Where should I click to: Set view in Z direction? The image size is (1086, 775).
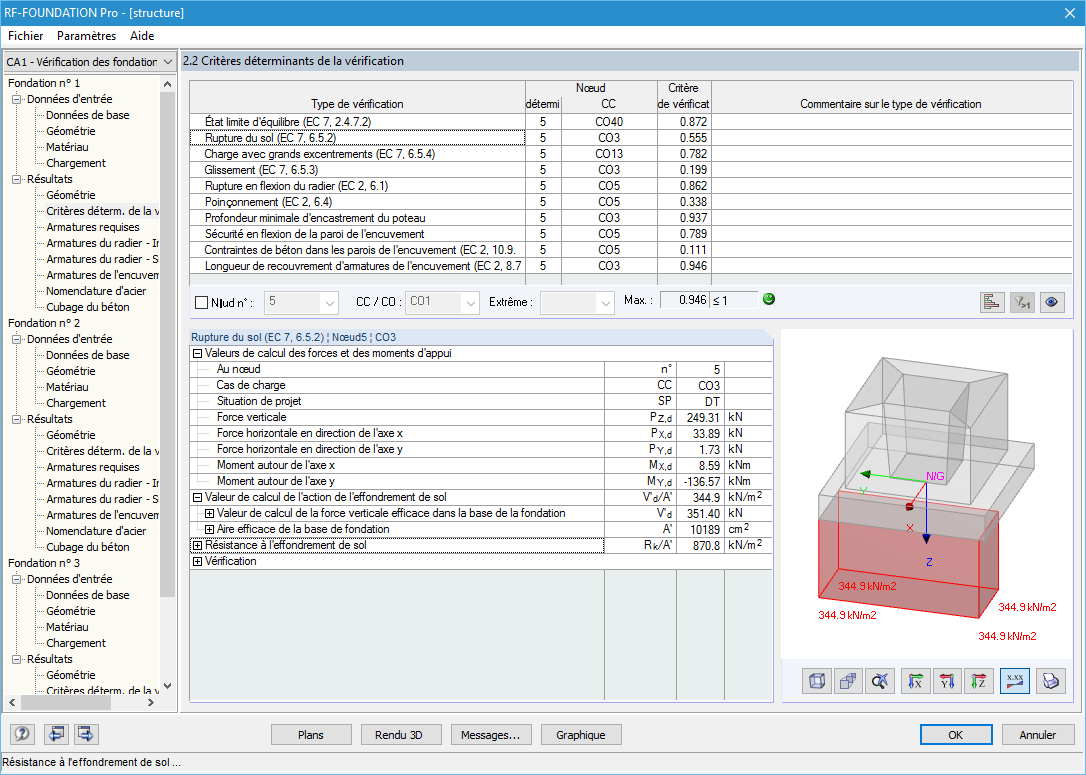tap(979, 681)
